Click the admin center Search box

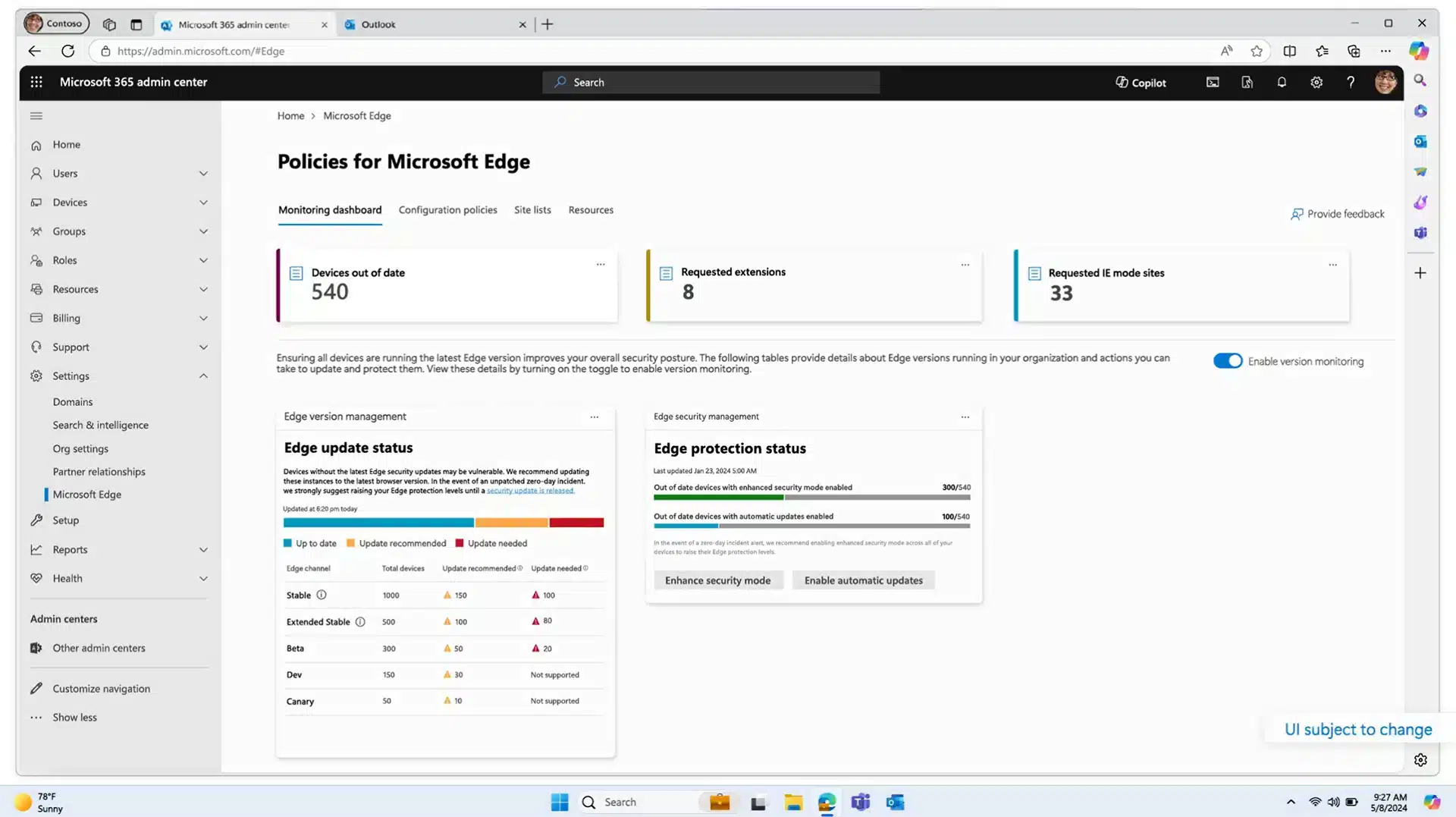click(711, 83)
